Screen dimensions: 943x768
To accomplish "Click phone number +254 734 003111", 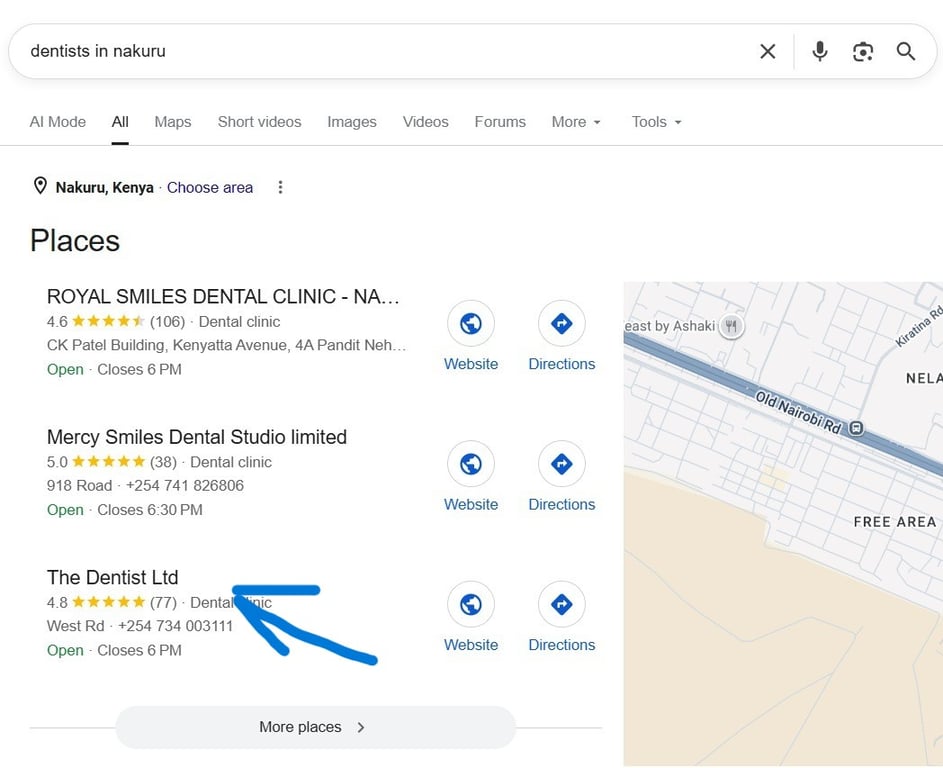I will pos(175,626).
